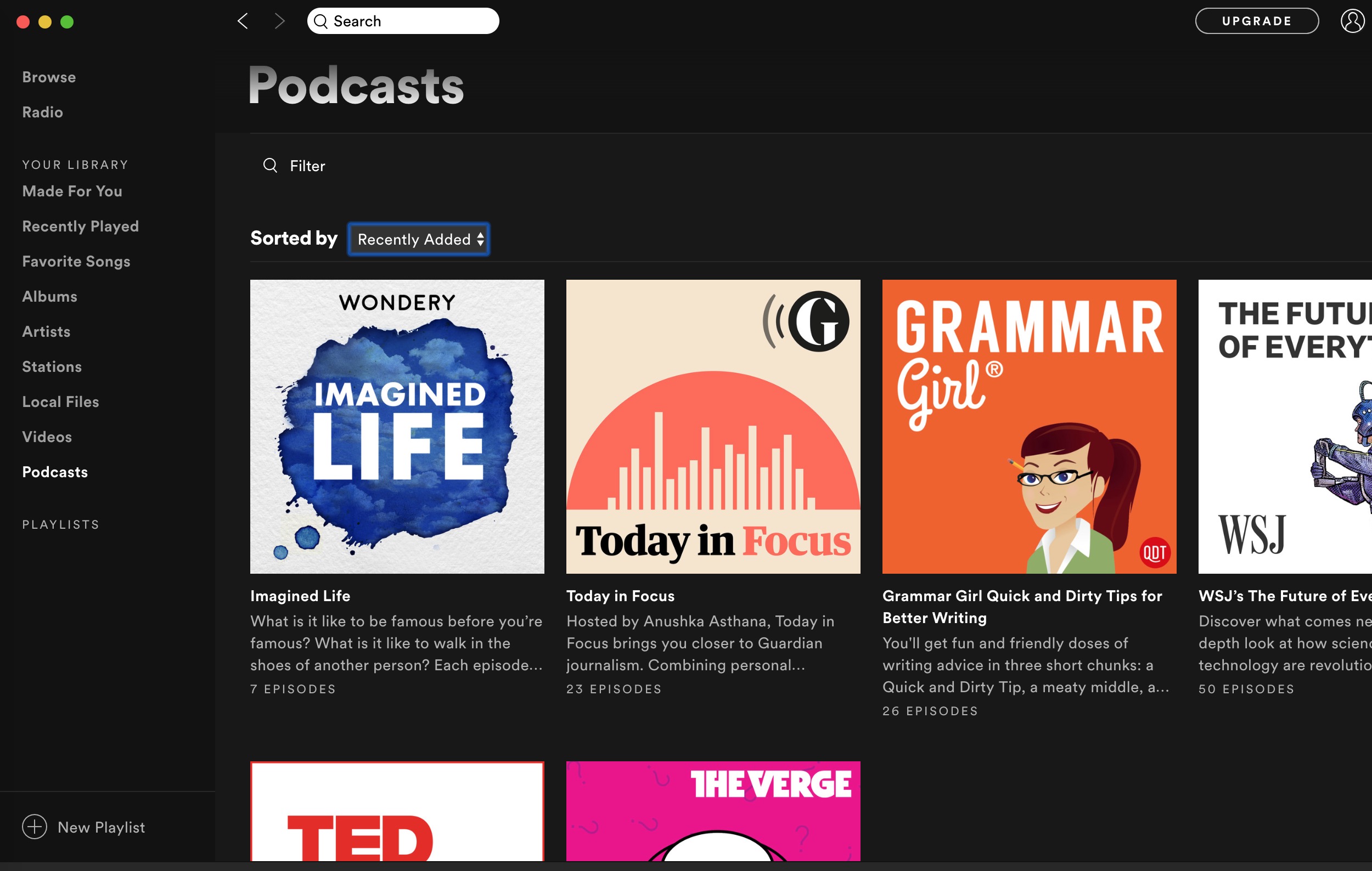Click the Imagined Life description text
Screen dimensions: 1372x871
coord(397,643)
